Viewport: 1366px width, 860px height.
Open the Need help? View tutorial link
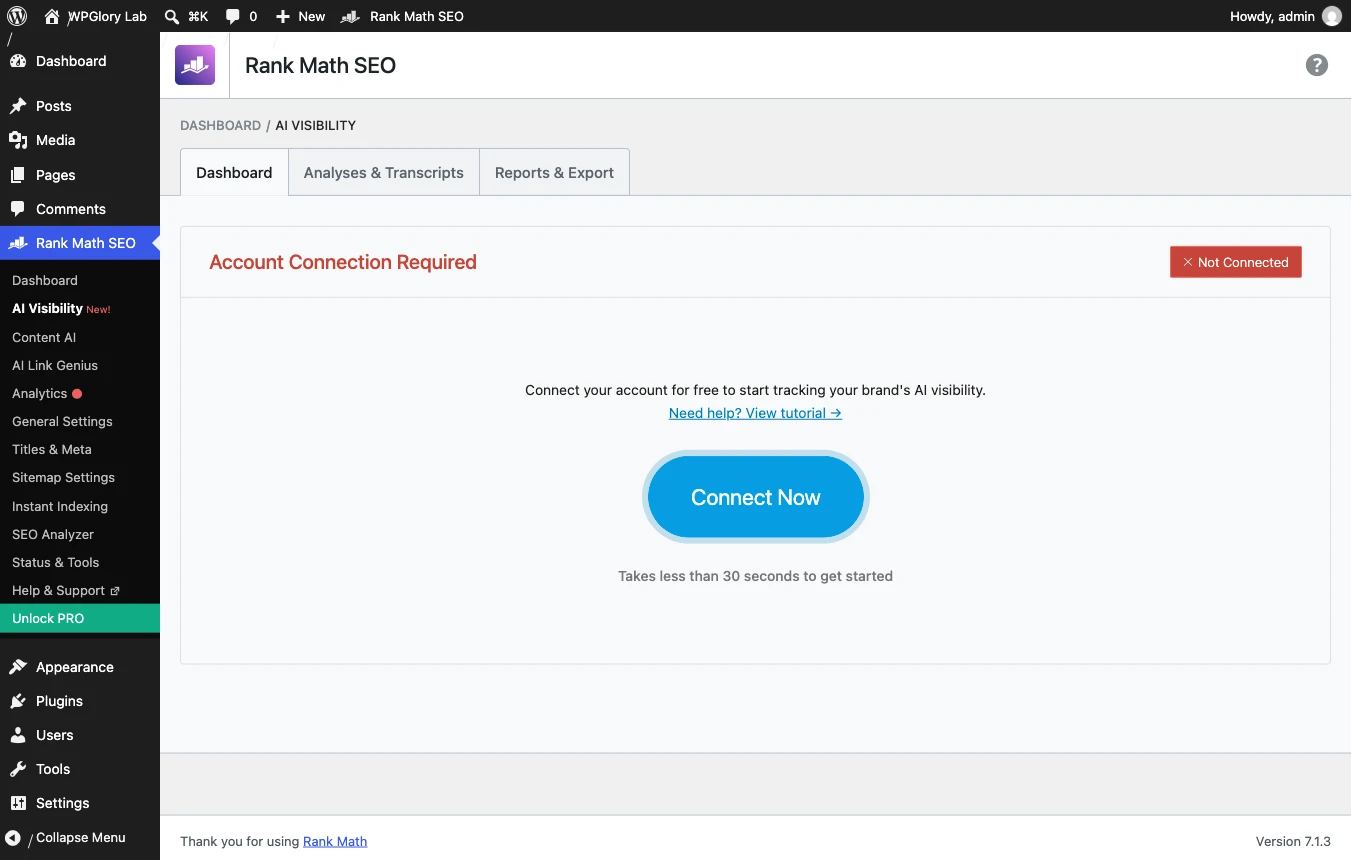click(x=755, y=413)
